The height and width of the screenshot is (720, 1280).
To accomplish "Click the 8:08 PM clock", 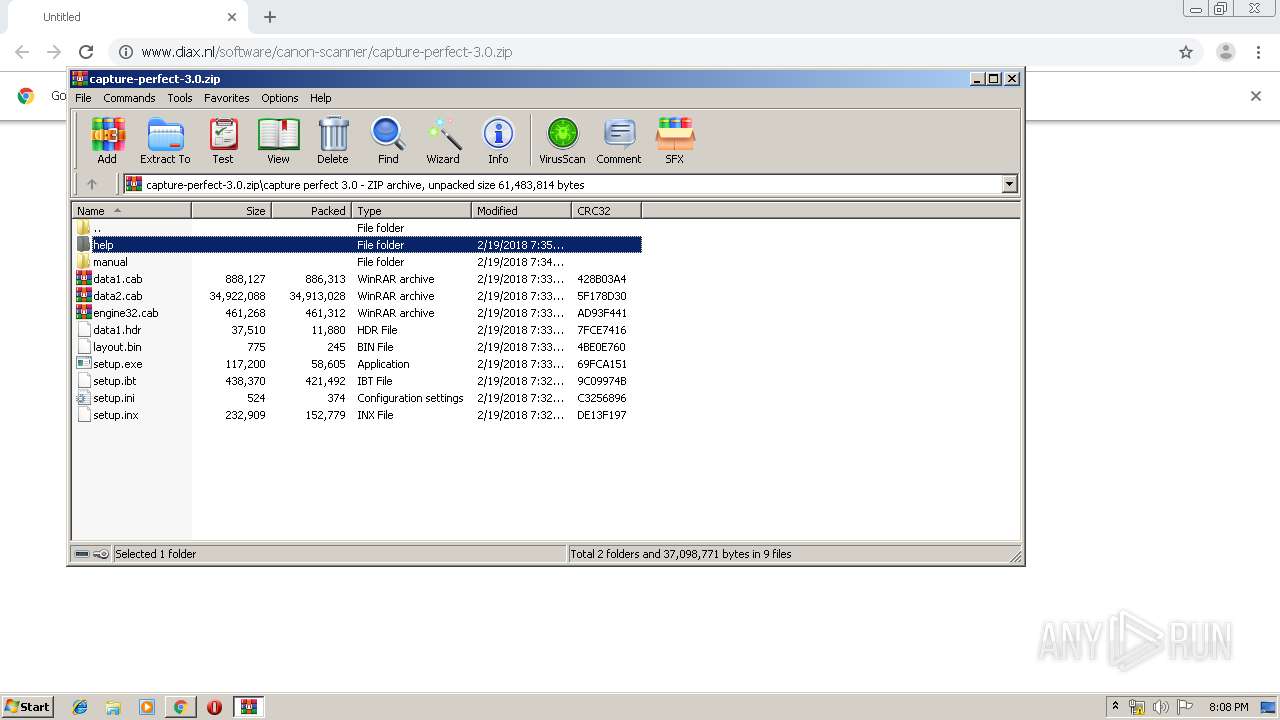I will click(x=1228, y=707).
